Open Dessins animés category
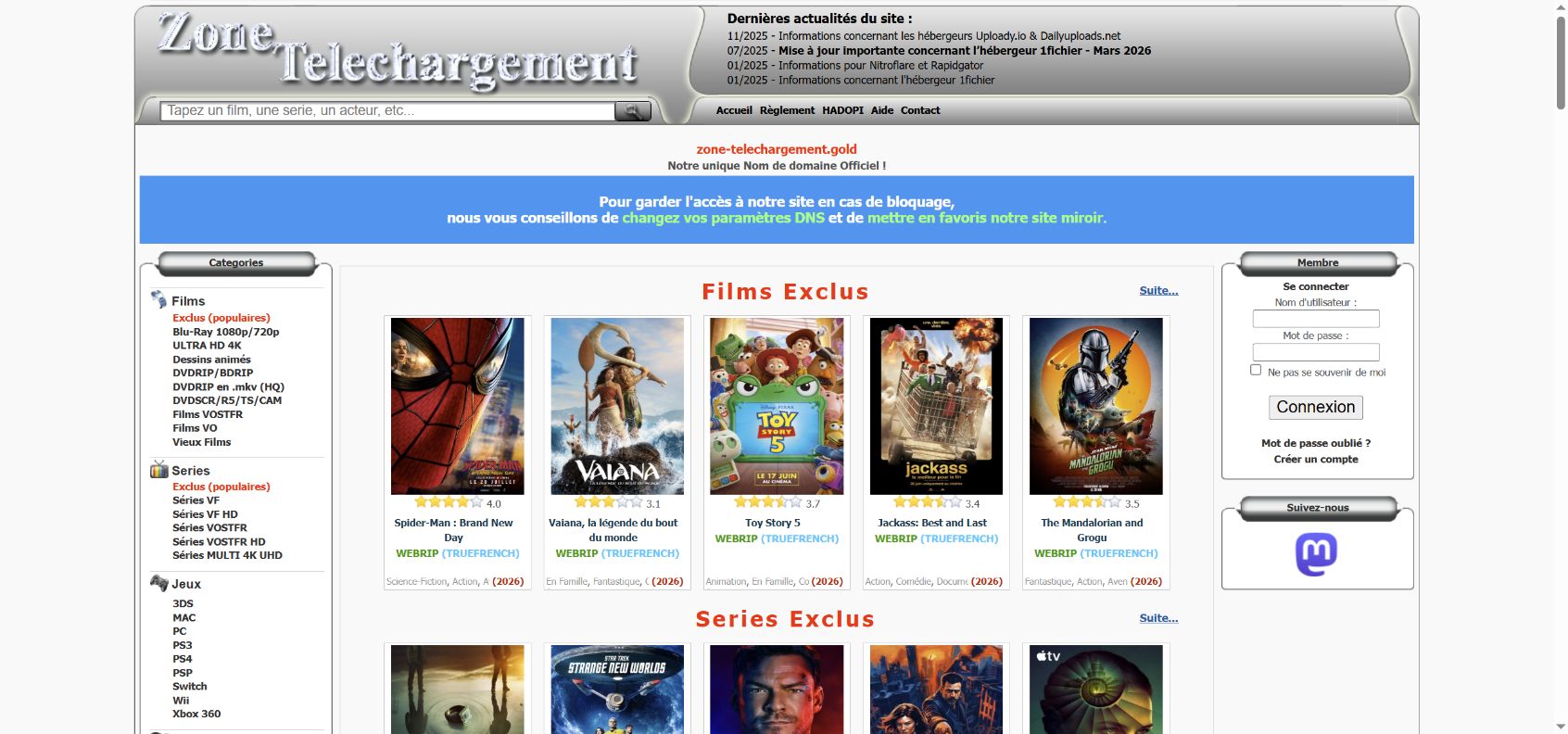This screenshot has height=734, width=1568. pyautogui.click(x=211, y=360)
